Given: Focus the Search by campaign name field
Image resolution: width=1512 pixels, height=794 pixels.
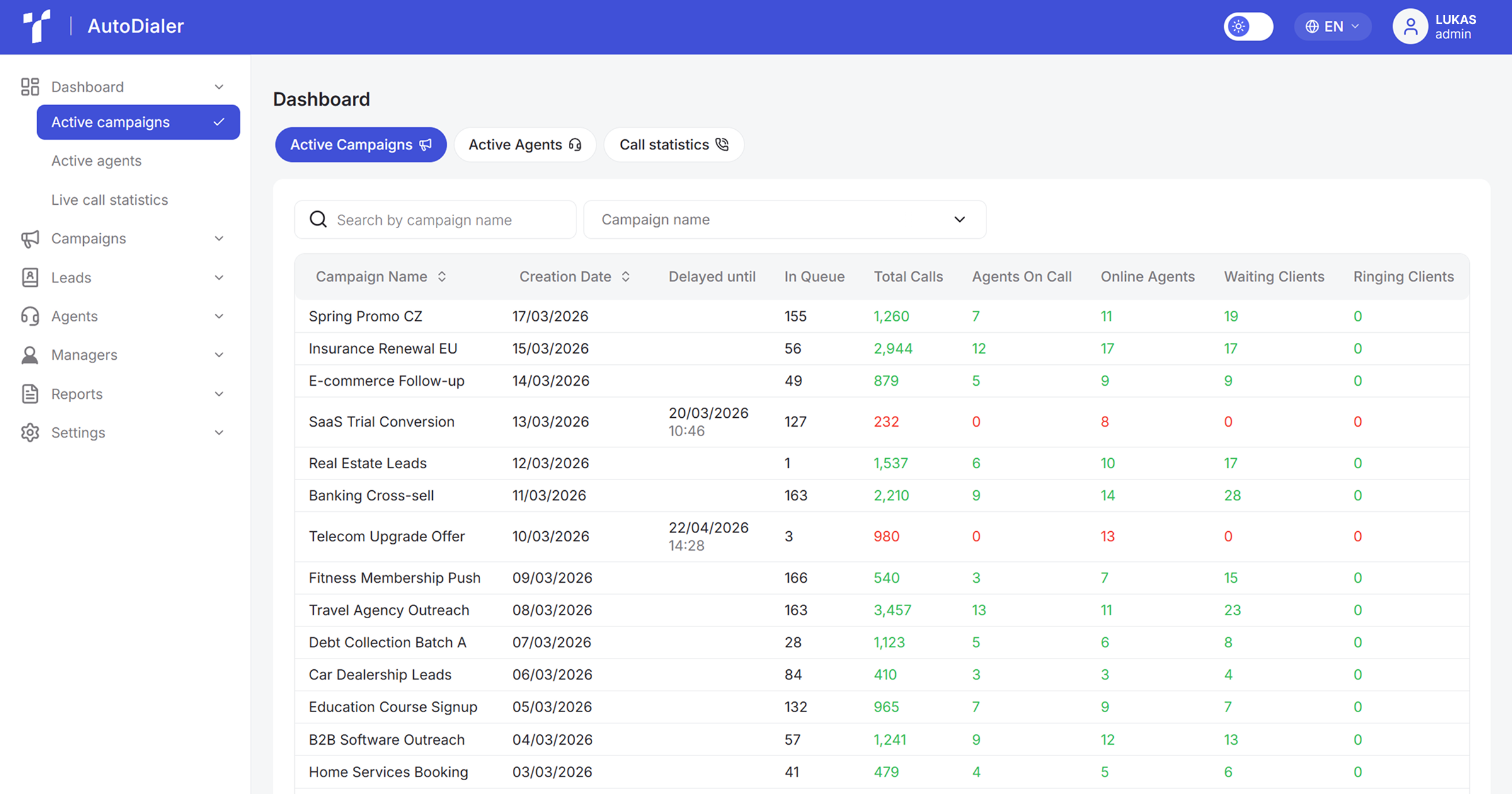Looking at the screenshot, I should pos(450,220).
